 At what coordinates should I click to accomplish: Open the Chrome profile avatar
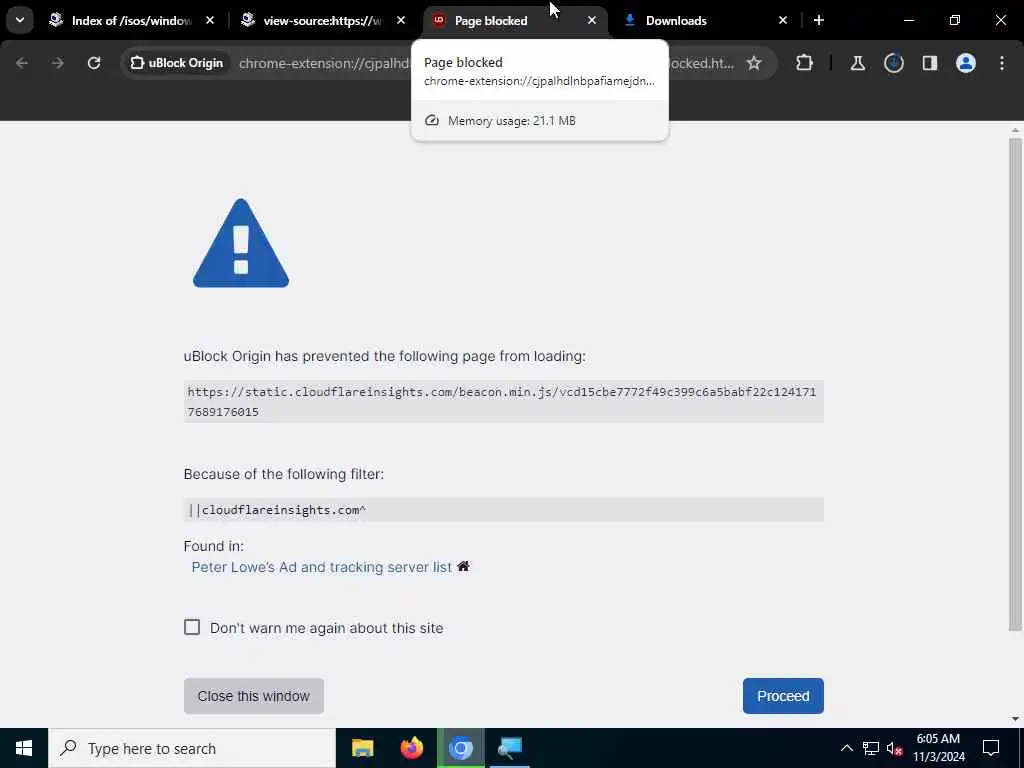point(966,63)
